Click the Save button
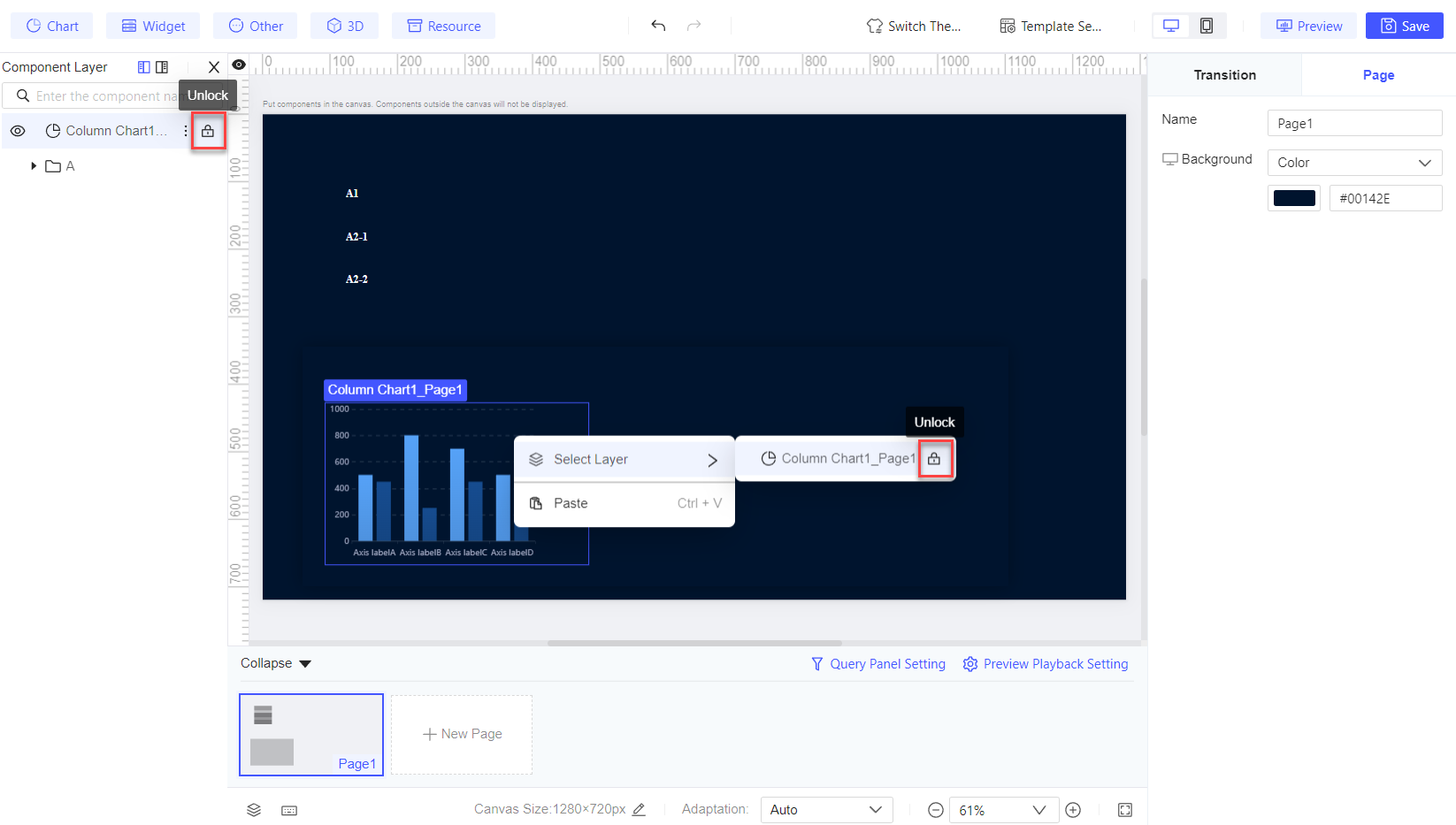The image size is (1456, 825). pyautogui.click(x=1404, y=26)
